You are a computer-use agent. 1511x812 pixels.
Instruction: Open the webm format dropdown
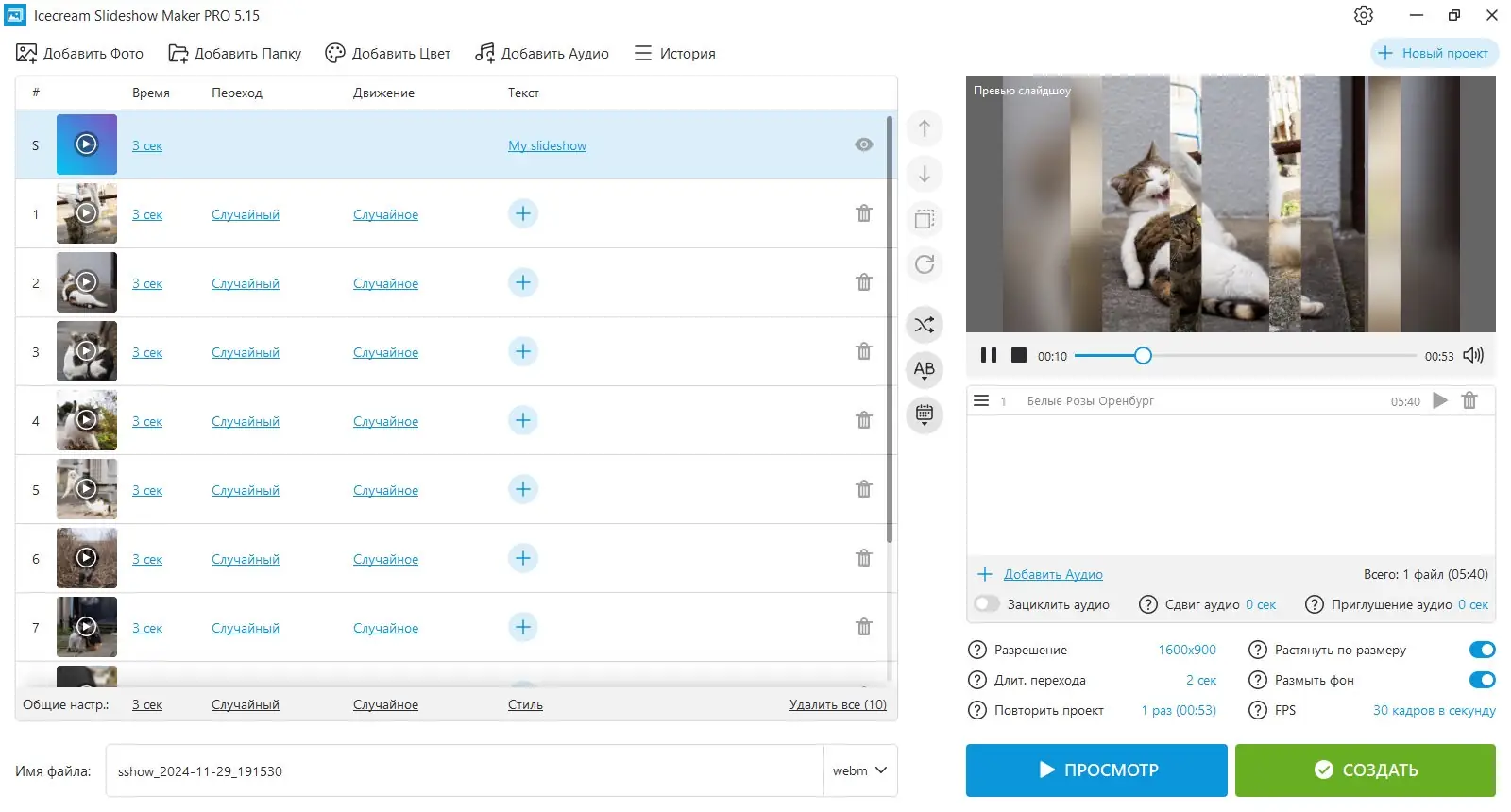(860, 770)
